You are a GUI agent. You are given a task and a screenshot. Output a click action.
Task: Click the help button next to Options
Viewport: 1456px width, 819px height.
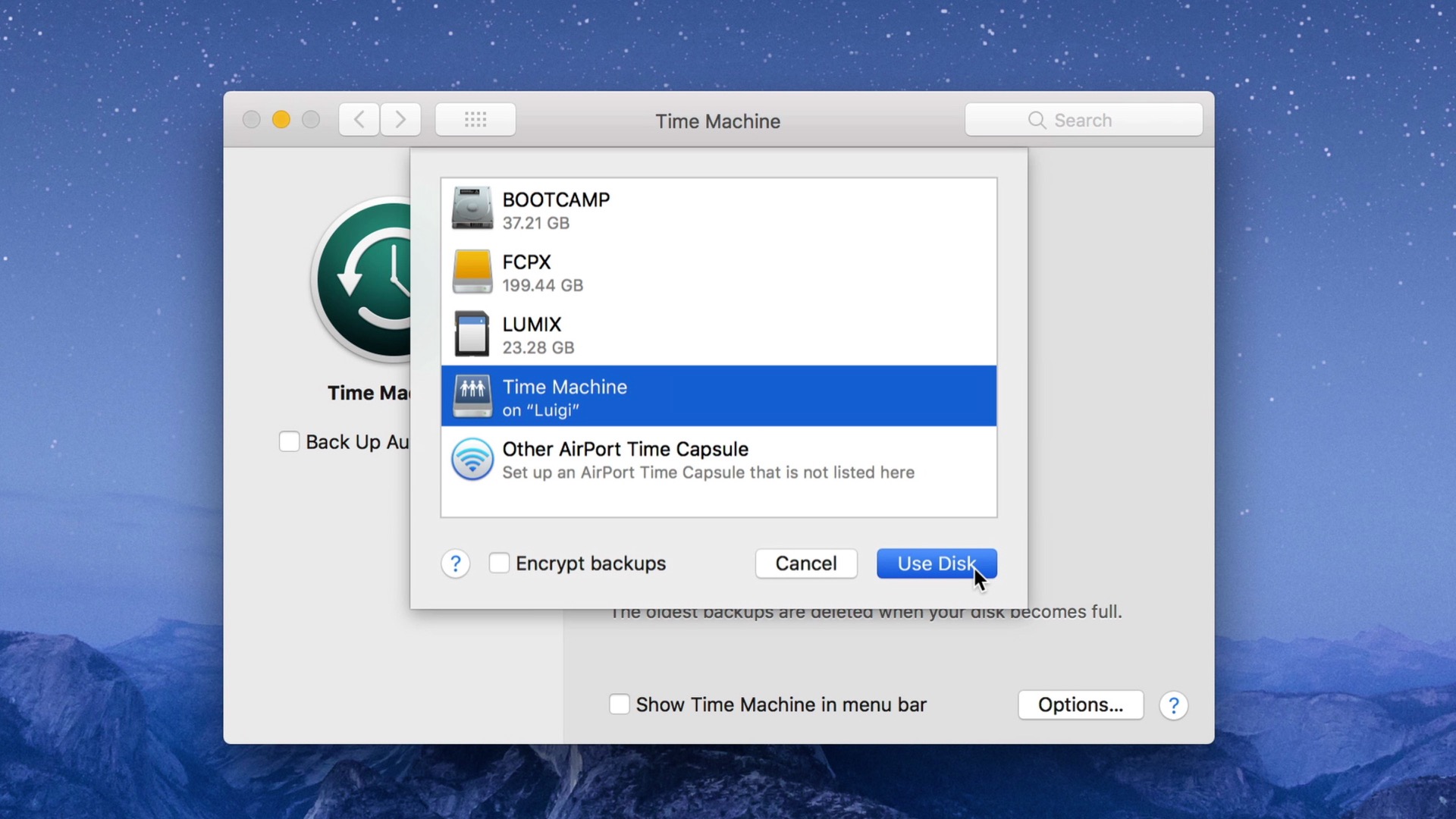(x=1173, y=704)
